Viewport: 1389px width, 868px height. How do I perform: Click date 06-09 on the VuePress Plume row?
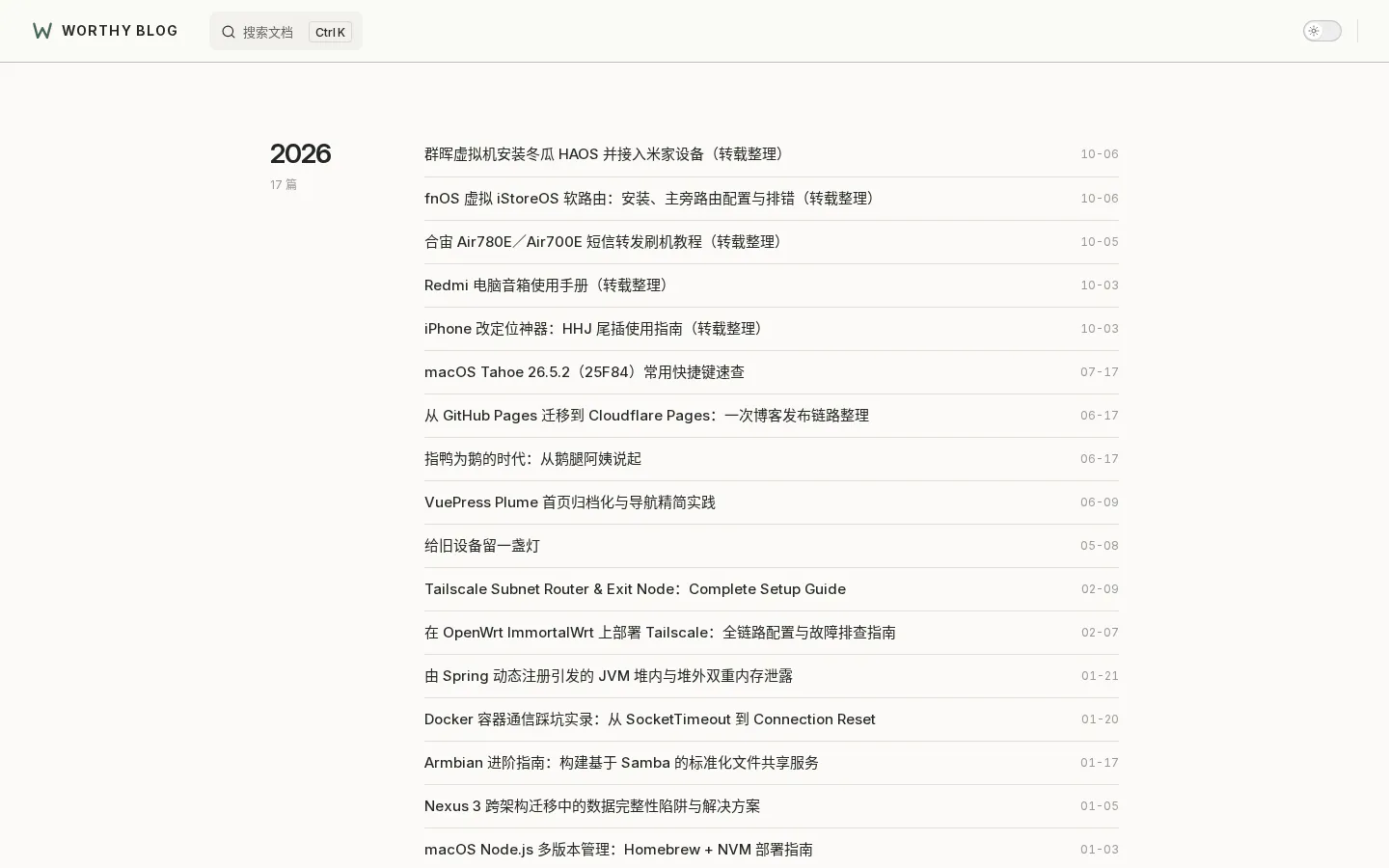coord(1100,502)
